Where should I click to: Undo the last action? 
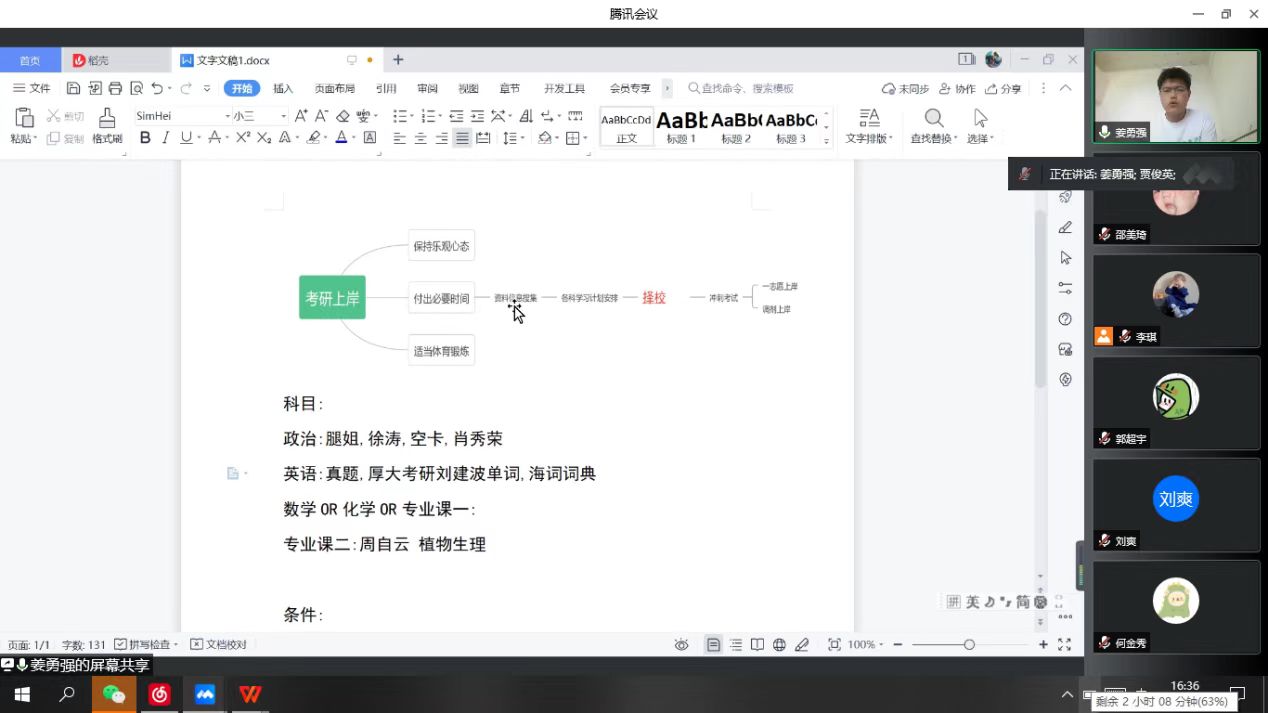click(x=157, y=88)
